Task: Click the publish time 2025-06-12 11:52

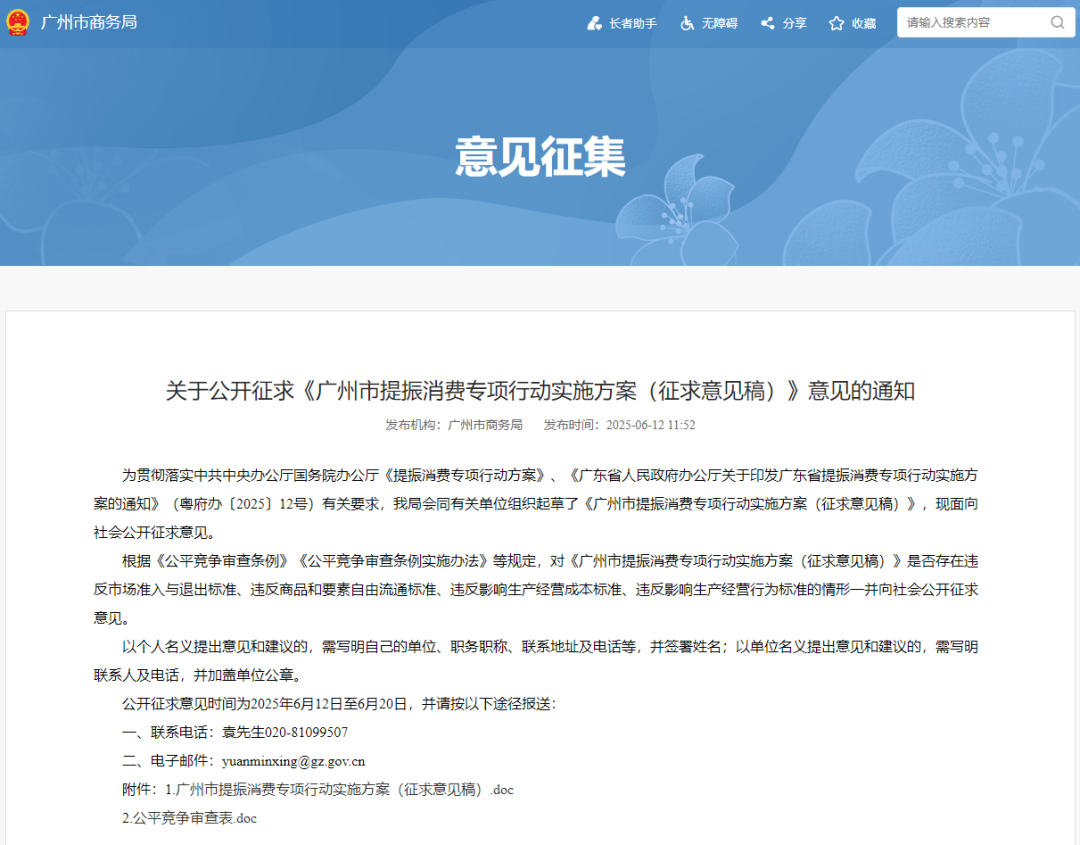Action: pos(619,425)
